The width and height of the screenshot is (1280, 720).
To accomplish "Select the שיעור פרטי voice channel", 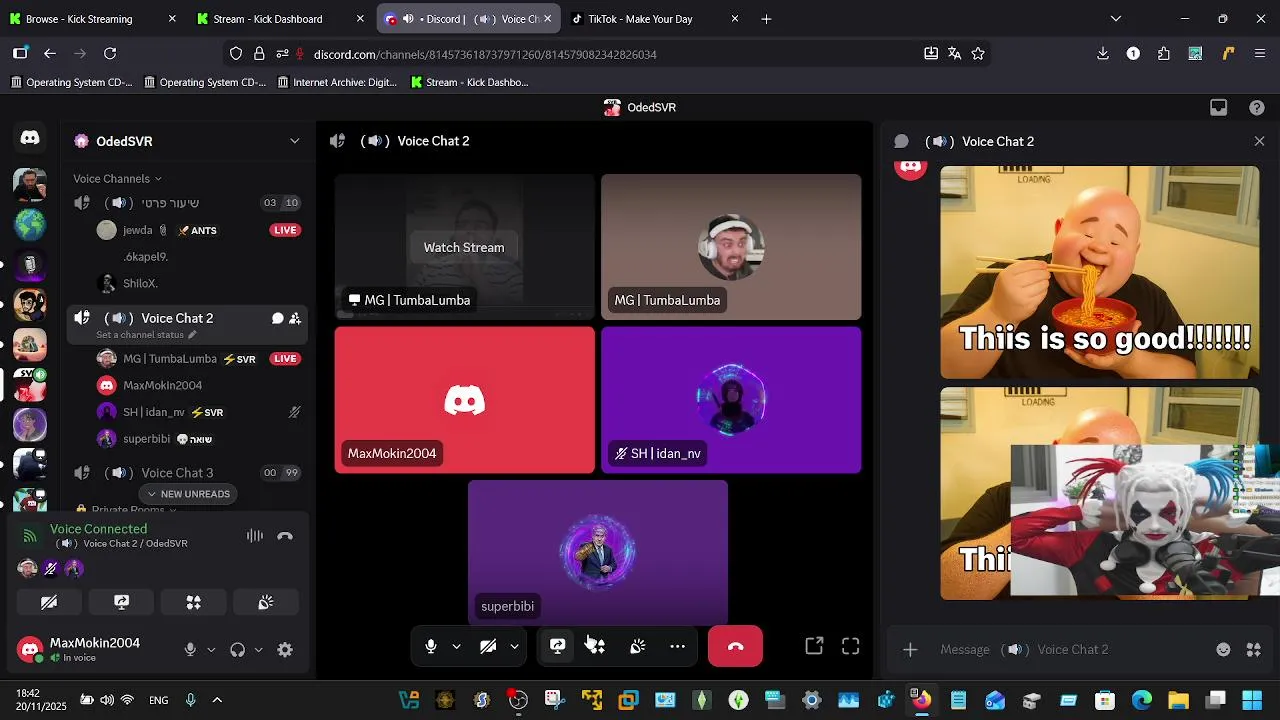I will [x=186, y=203].
